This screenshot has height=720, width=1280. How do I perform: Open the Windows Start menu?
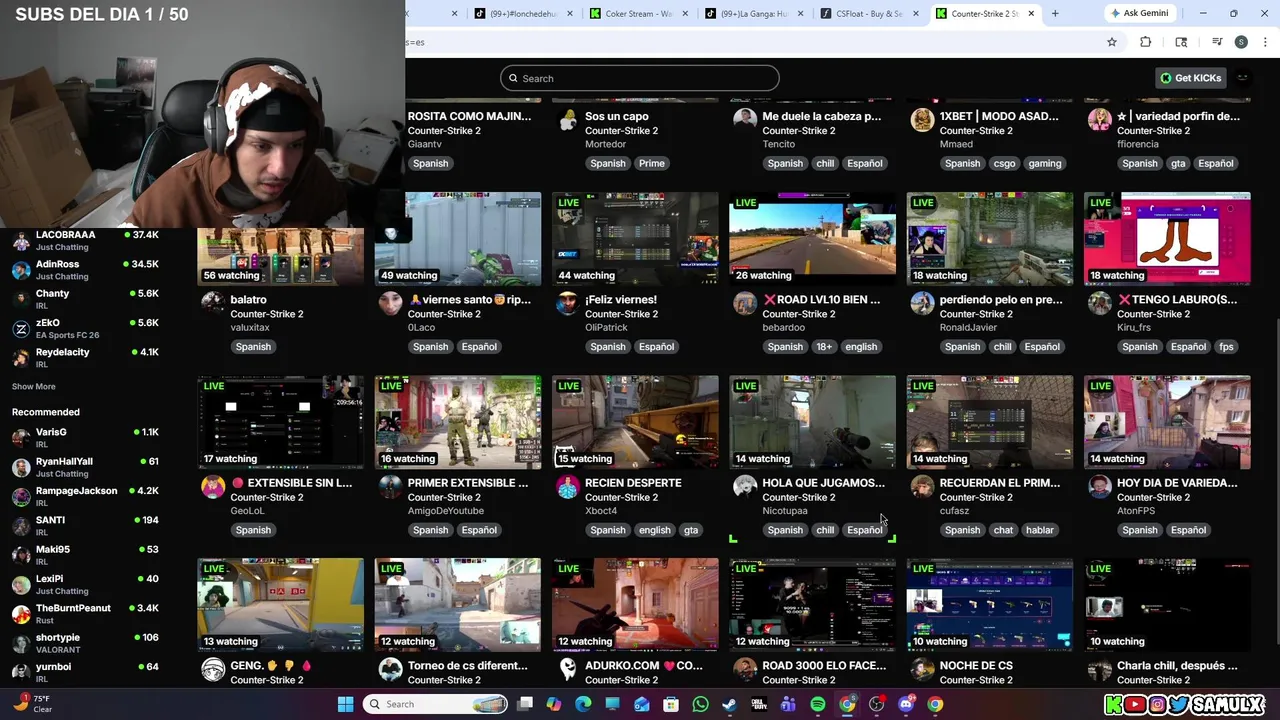345,704
